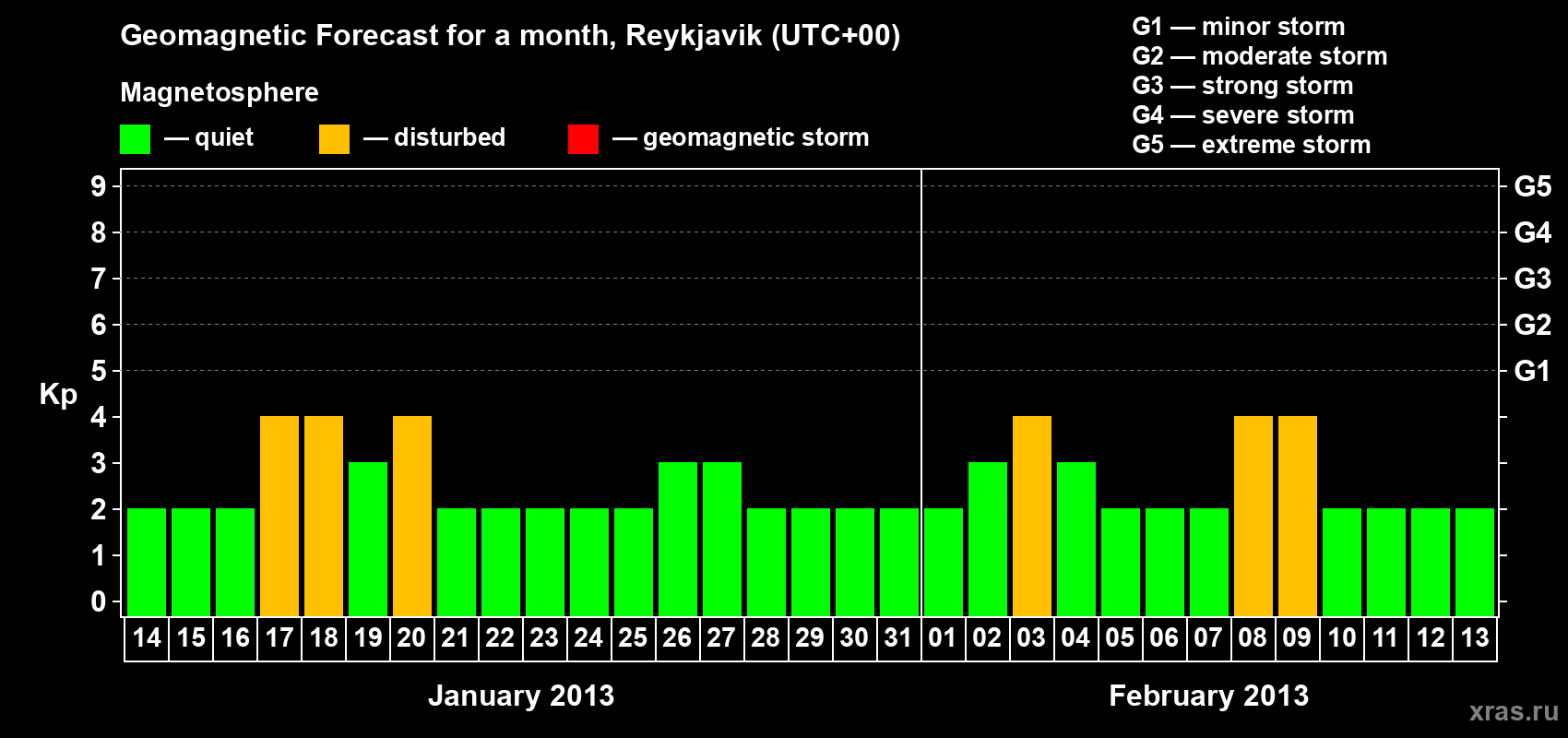Click the 'geomagnetic storm' legend label
Image resolution: width=1568 pixels, height=738 pixels.
756,138
